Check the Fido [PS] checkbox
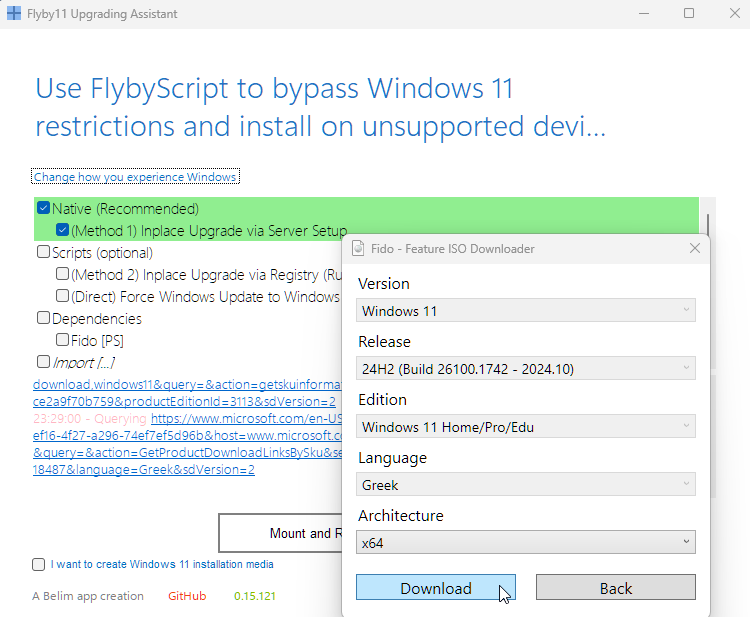The height and width of the screenshot is (617, 750). point(62,340)
